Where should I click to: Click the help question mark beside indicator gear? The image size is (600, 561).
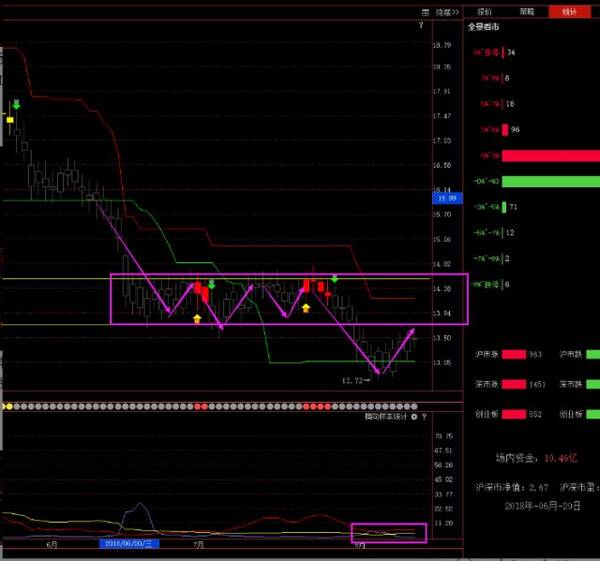[x=424, y=417]
